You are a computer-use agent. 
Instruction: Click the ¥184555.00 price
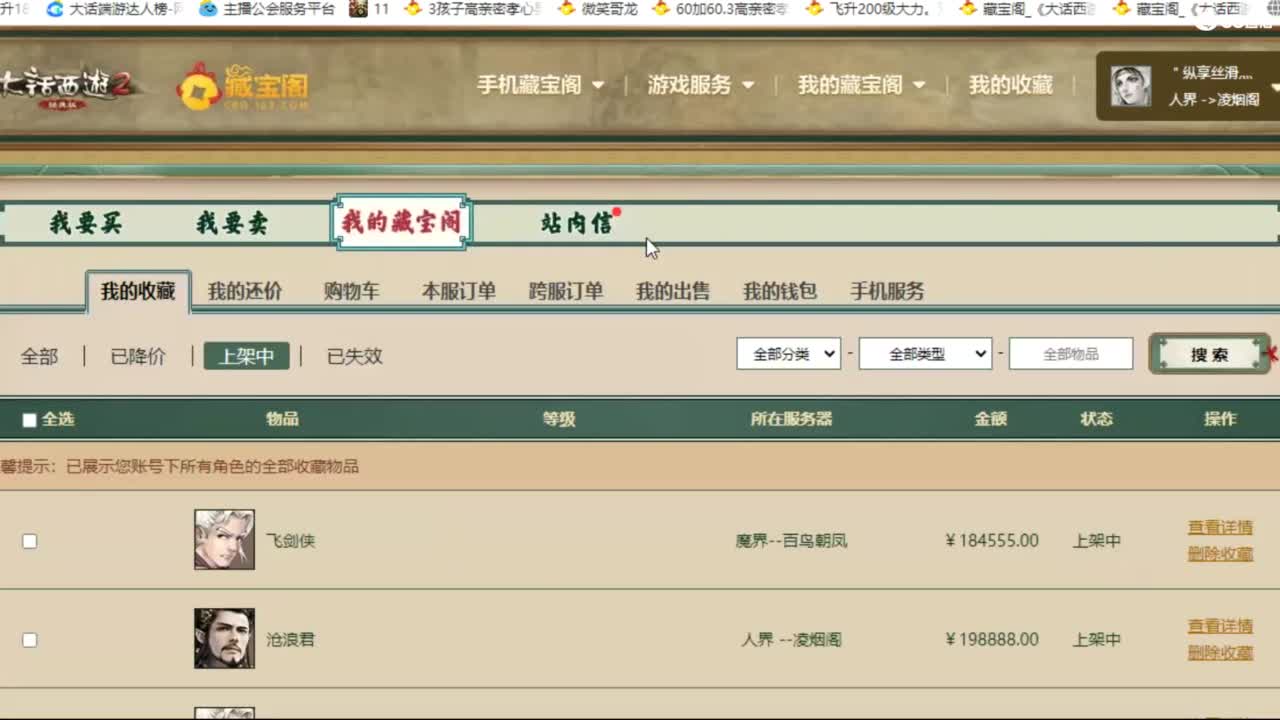click(992, 541)
